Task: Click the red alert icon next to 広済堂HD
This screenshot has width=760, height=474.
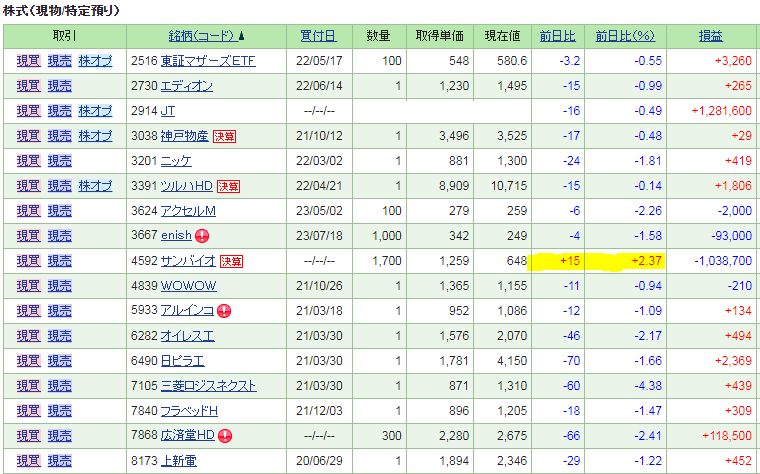Action: (x=225, y=436)
